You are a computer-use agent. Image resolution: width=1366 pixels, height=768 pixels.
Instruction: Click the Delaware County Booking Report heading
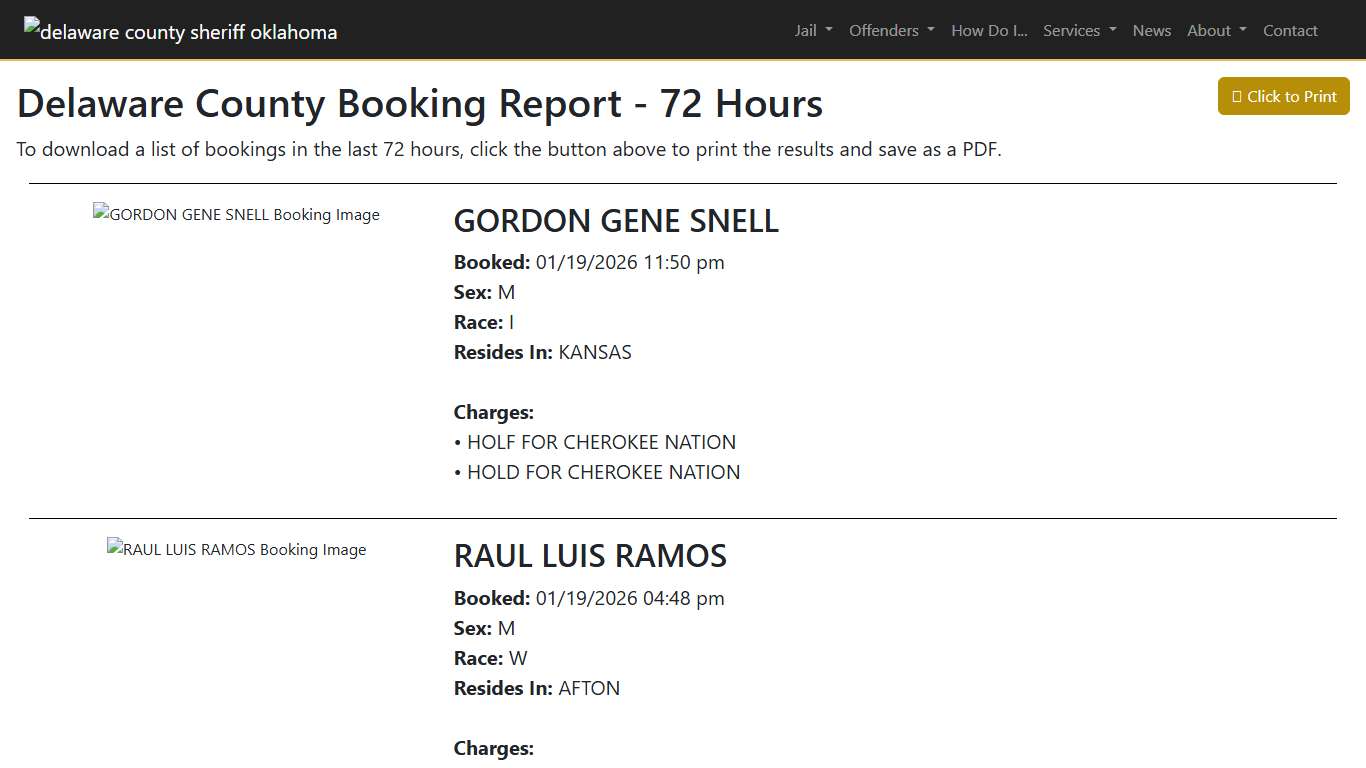(x=420, y=103)
